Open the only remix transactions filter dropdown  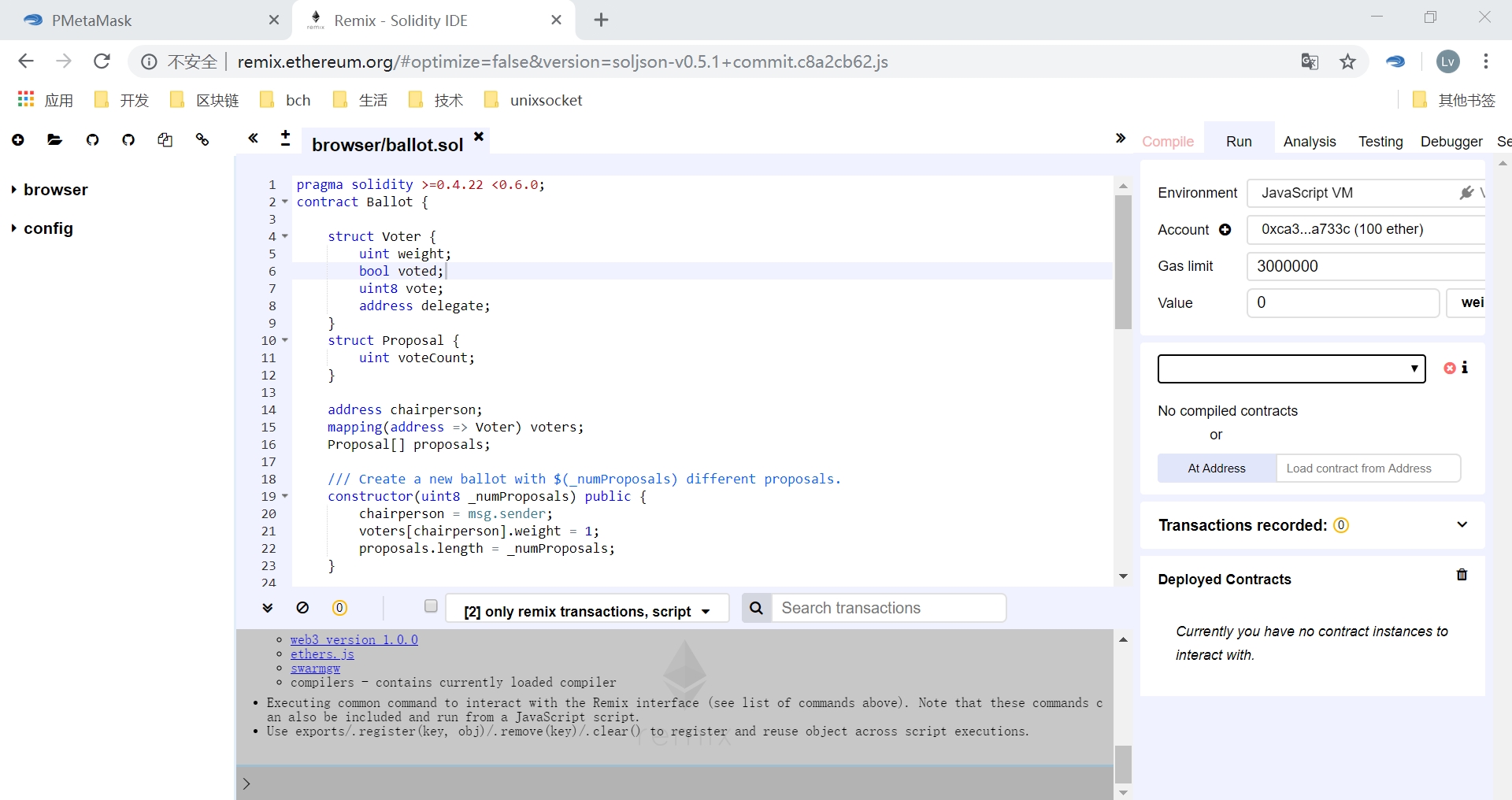pos(587,611)
